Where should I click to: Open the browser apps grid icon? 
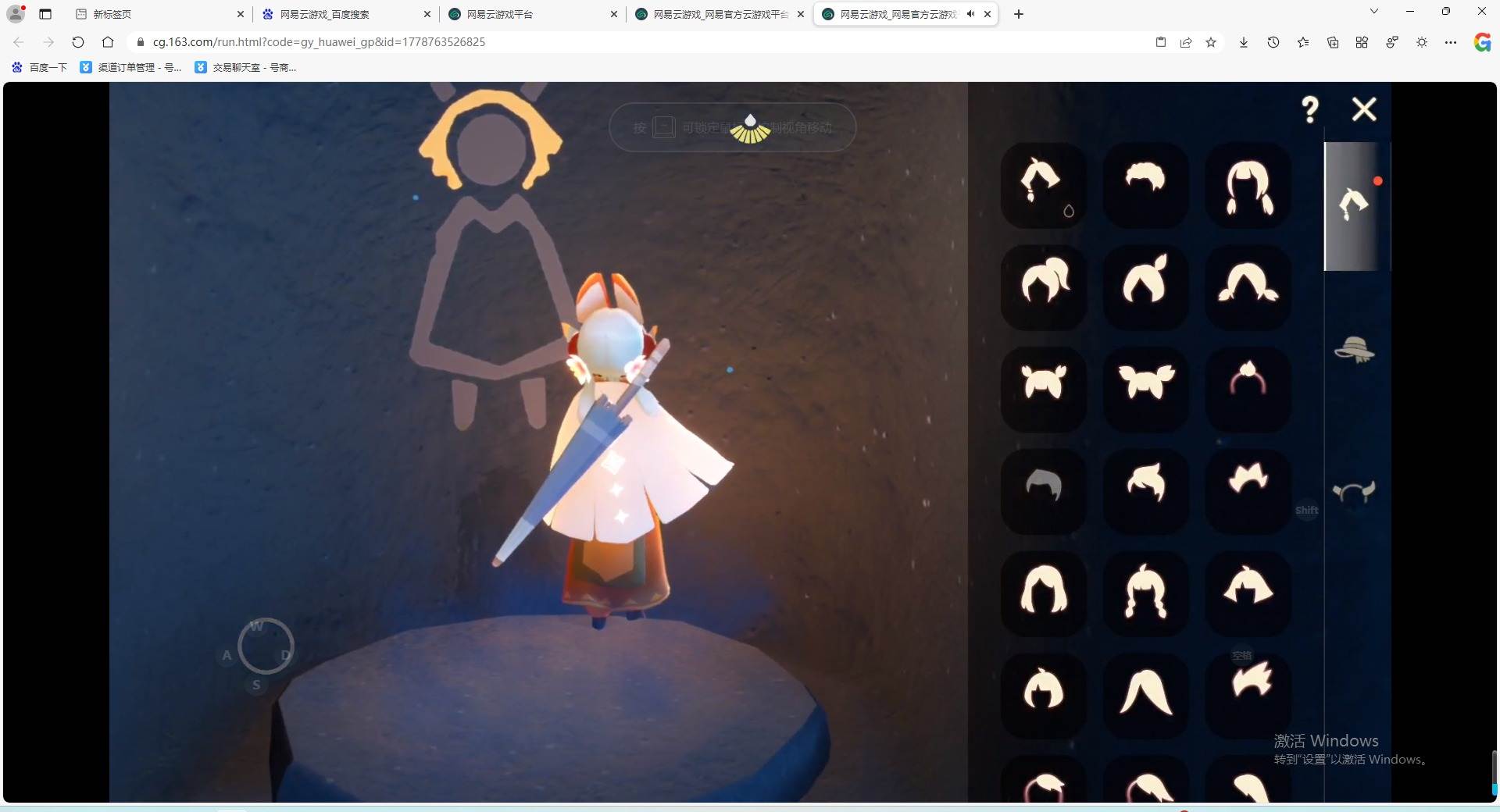1362,42
